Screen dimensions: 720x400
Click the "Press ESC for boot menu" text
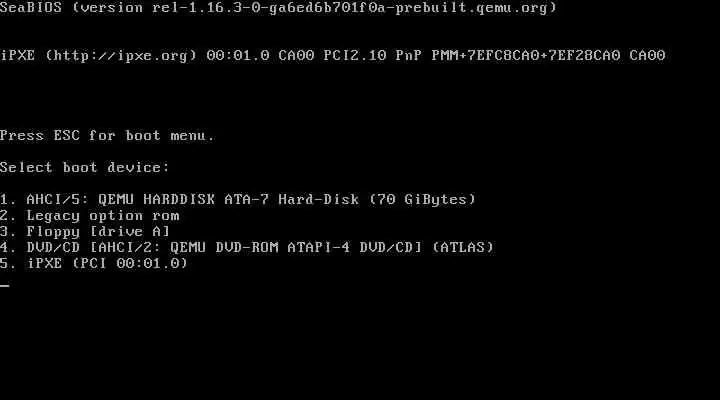tap(107, 135)
